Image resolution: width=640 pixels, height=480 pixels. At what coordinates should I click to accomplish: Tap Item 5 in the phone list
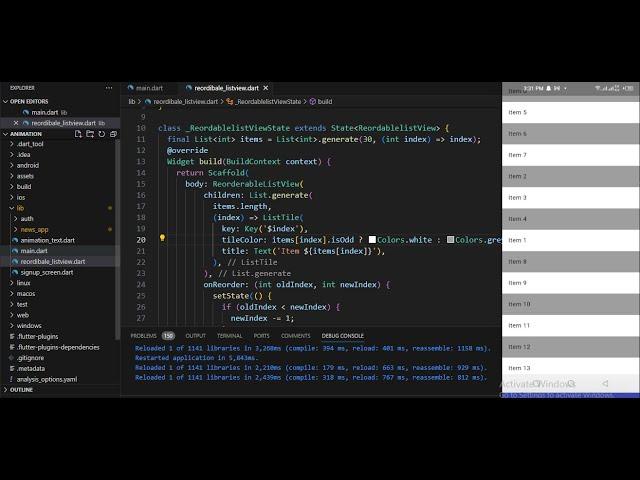(x=570, y=112)
